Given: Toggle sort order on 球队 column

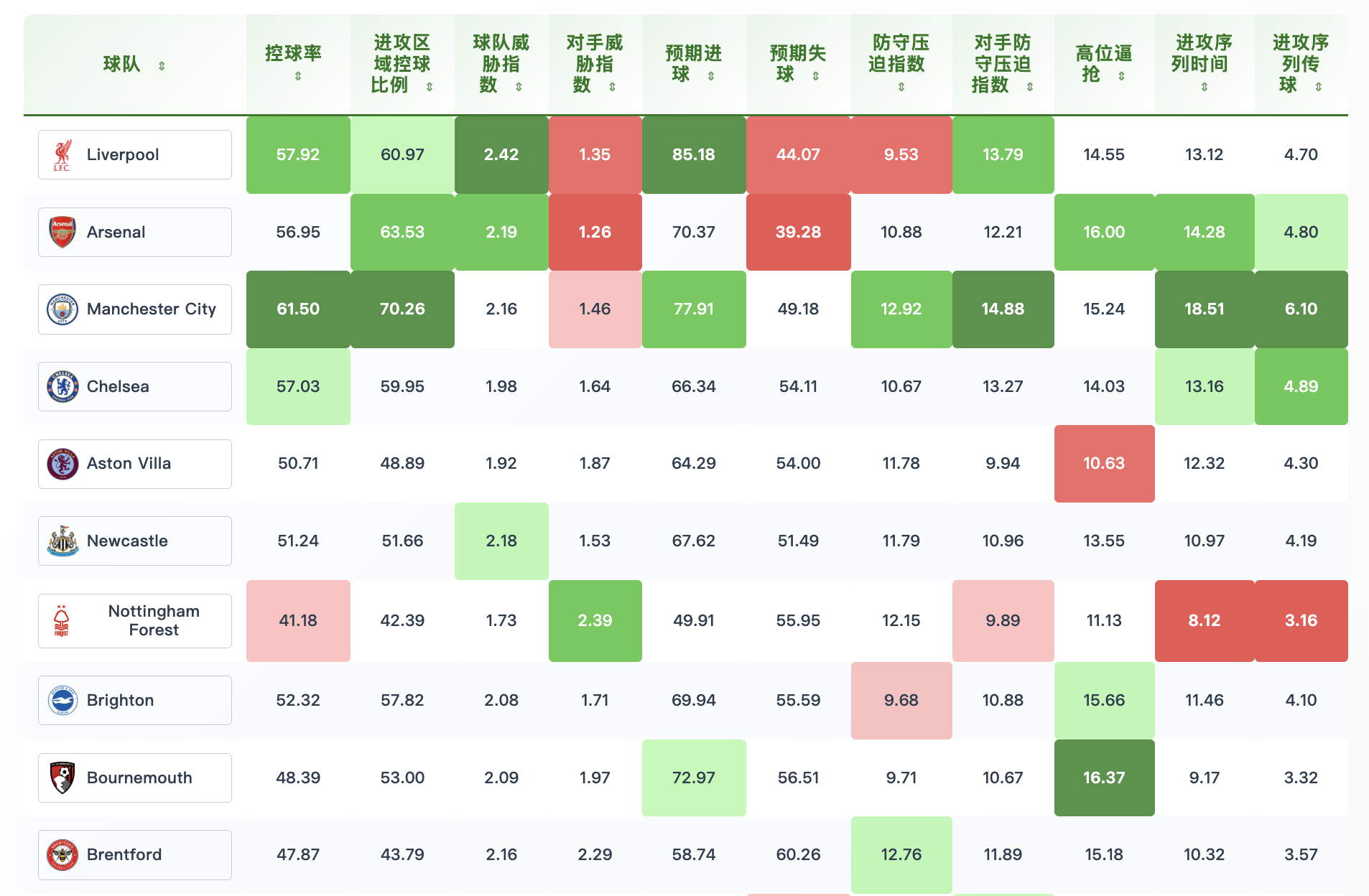Looking at the screenshot, I should [162, 66].
